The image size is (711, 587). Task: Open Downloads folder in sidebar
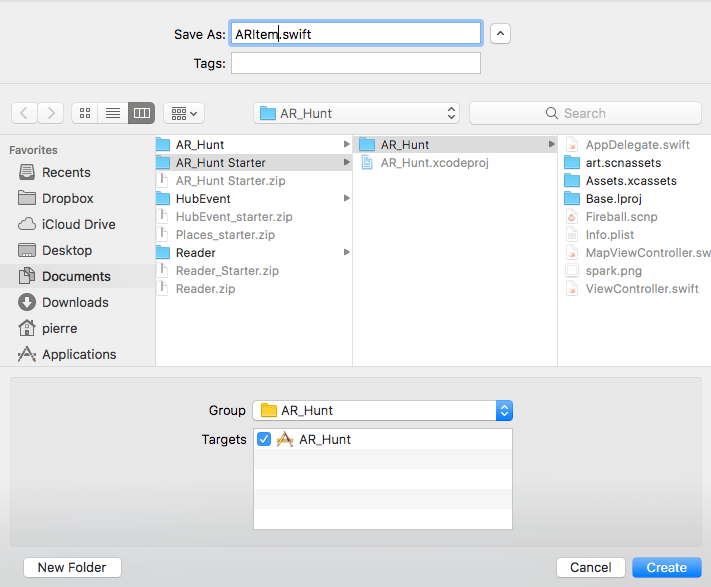point(75,302)
